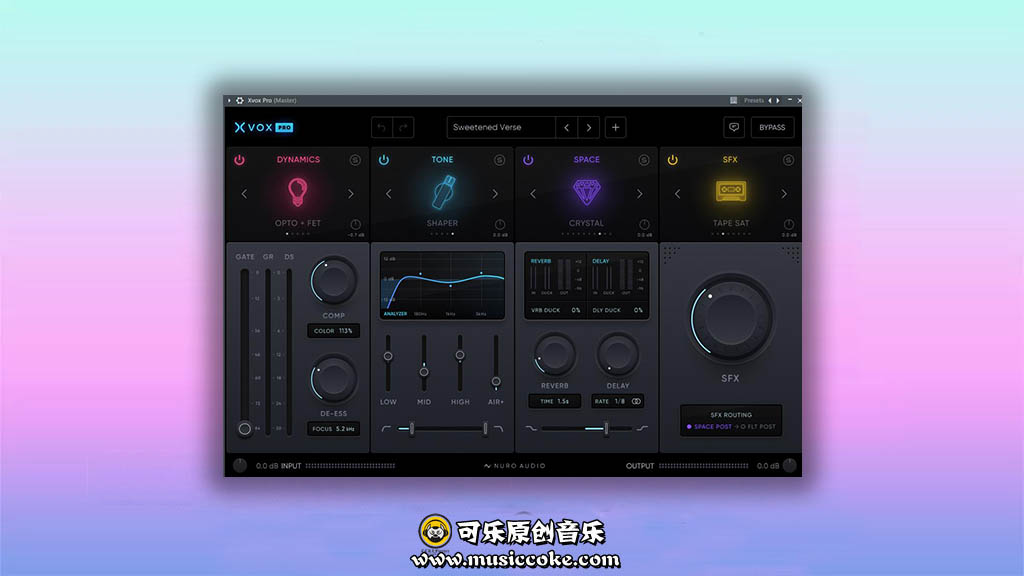Select SPACE POST routing option
The image size is (1024, 576).
click(x=709, y=427)
